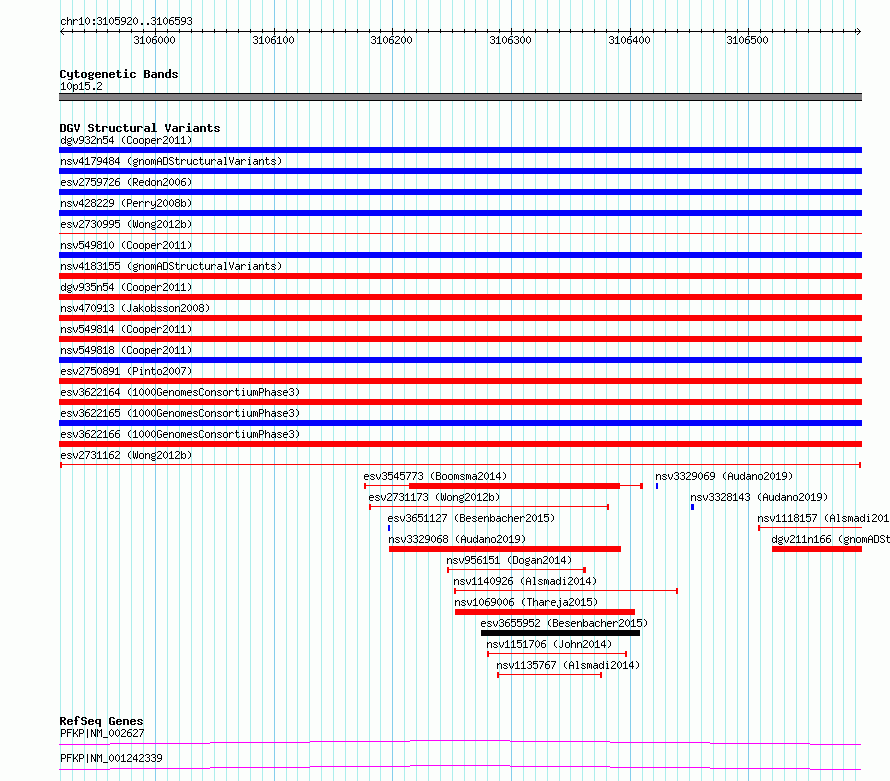Viewport: 890px width, 781px height.
Task: Click the blue dgv932n54 variant bar
Action: click(460, 150)
